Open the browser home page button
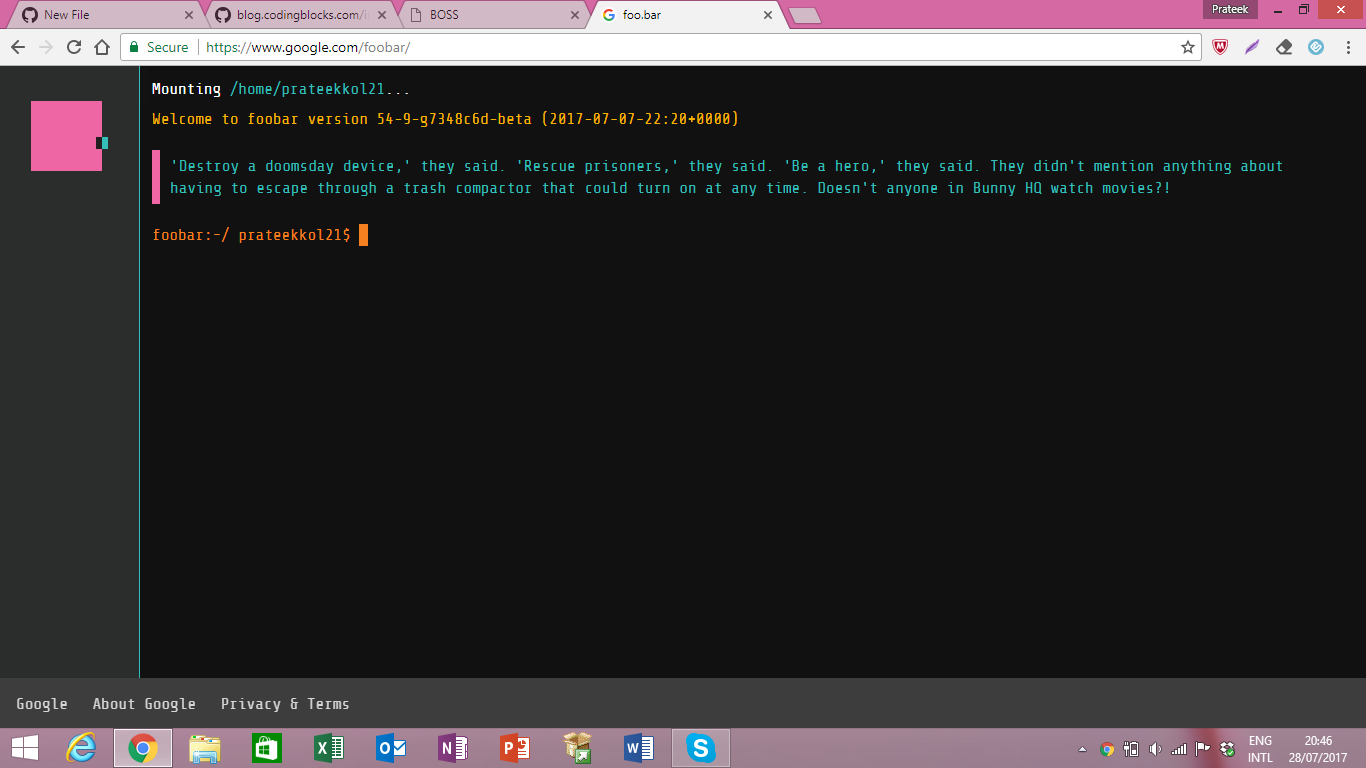This screenshot has height=768, width=1366. pos(102,47)
